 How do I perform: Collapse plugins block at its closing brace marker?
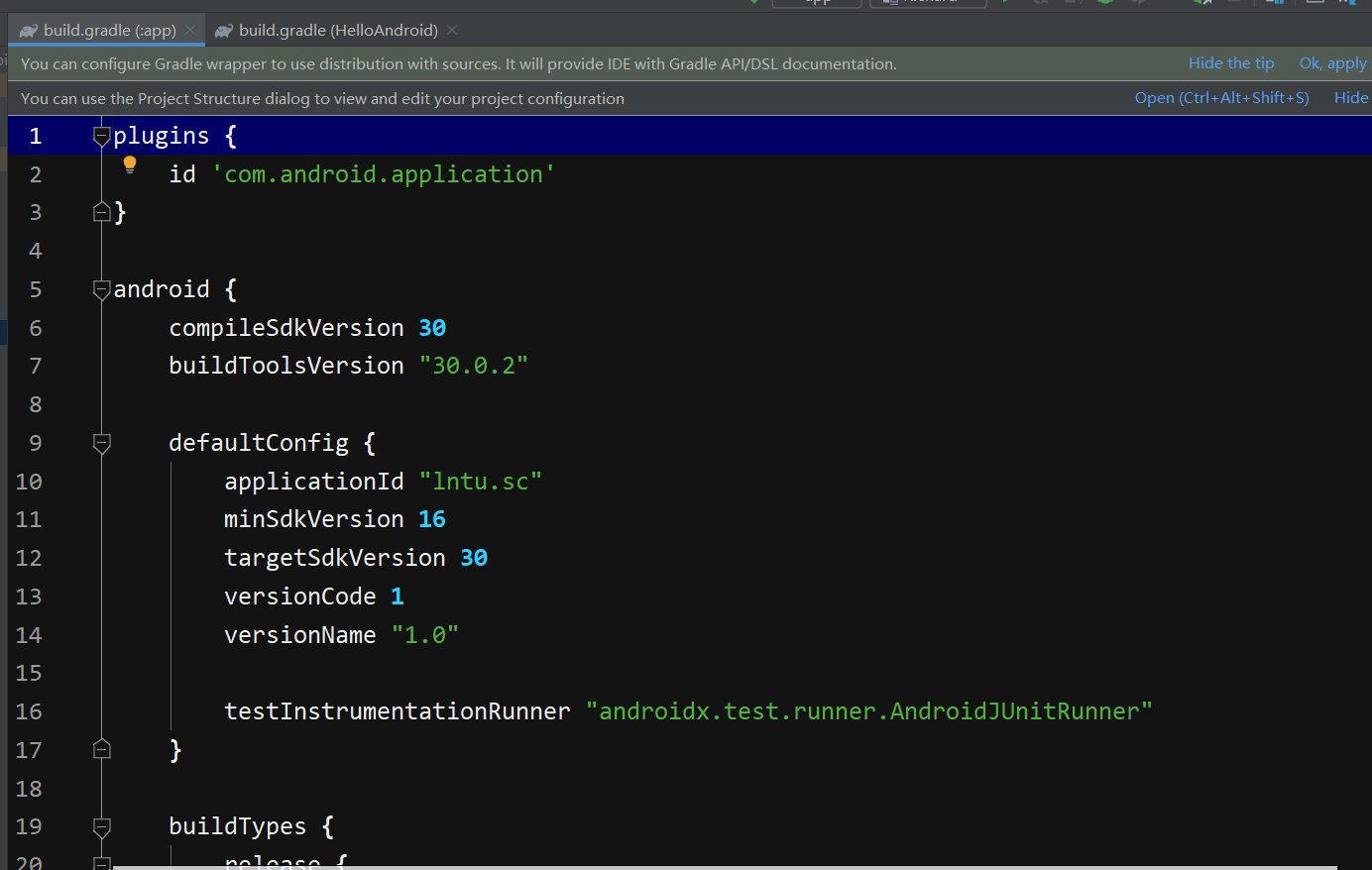pyautogui.click(x=101, y=211)
